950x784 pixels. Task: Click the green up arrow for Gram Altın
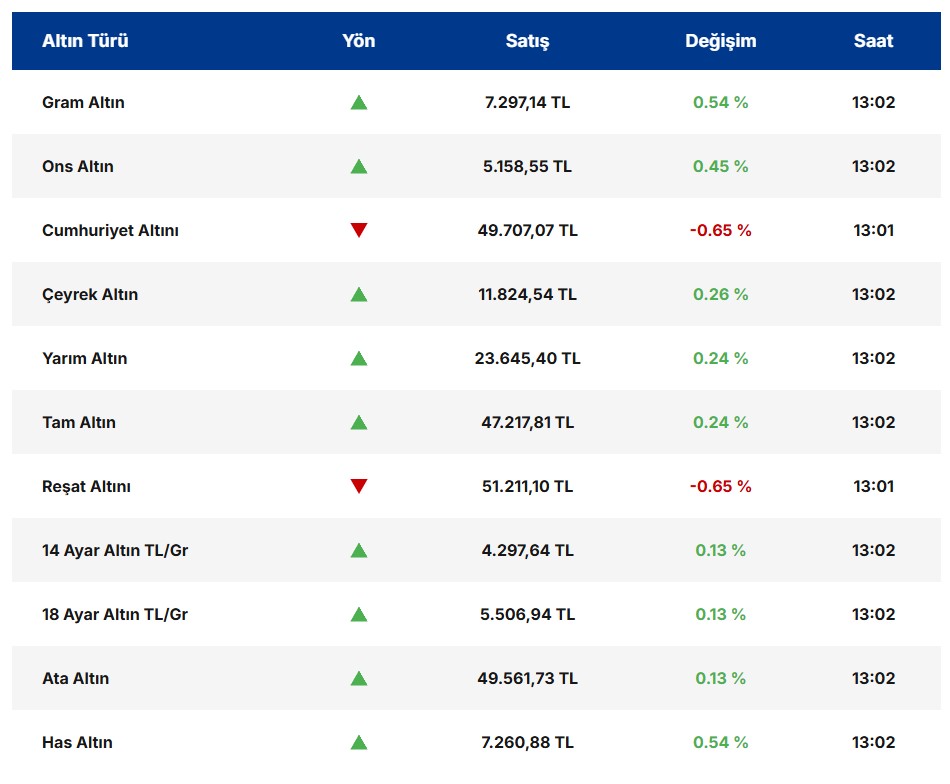click(x=359, y=102)
